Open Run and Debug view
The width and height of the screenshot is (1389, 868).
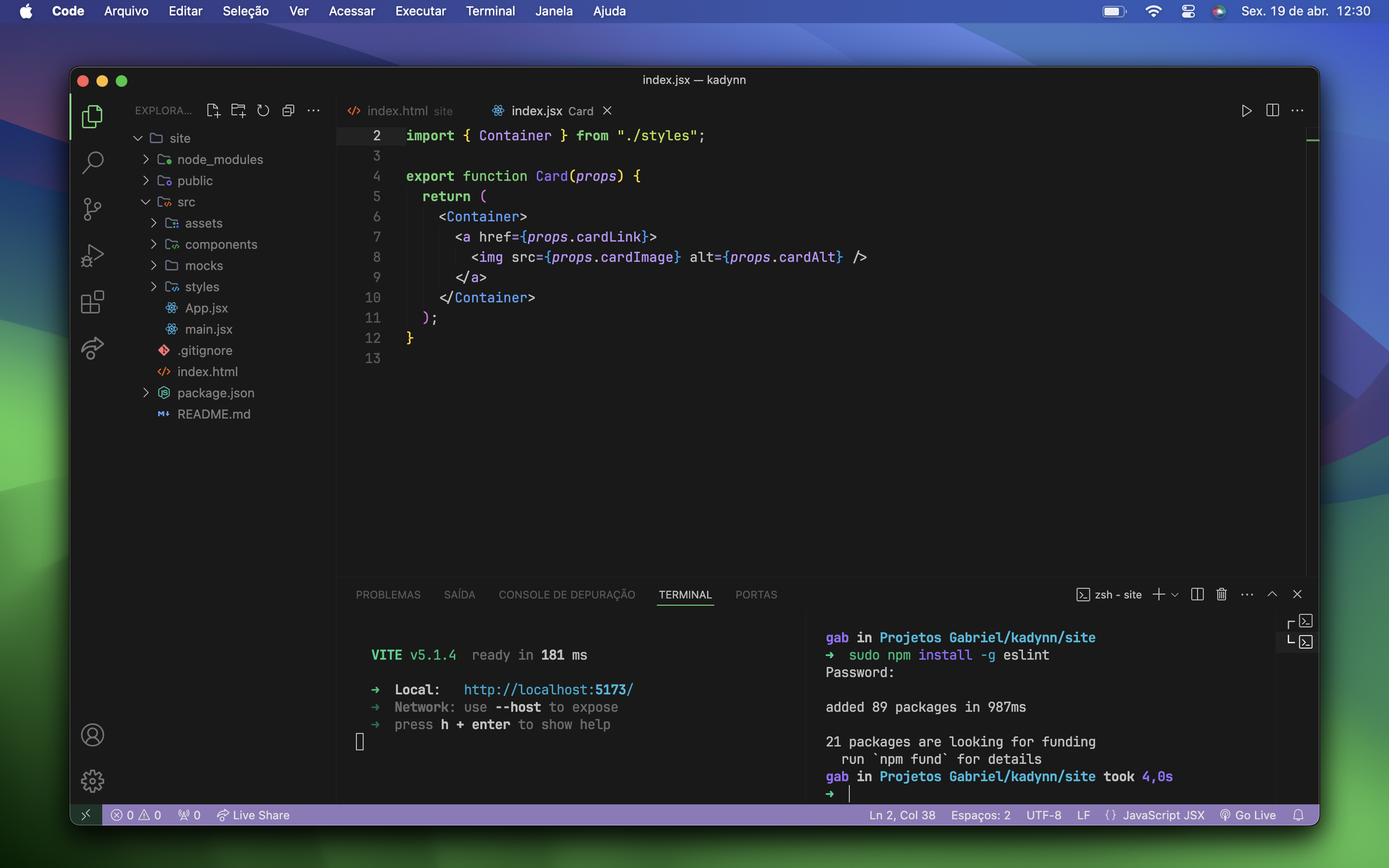(x=93, y=256)
